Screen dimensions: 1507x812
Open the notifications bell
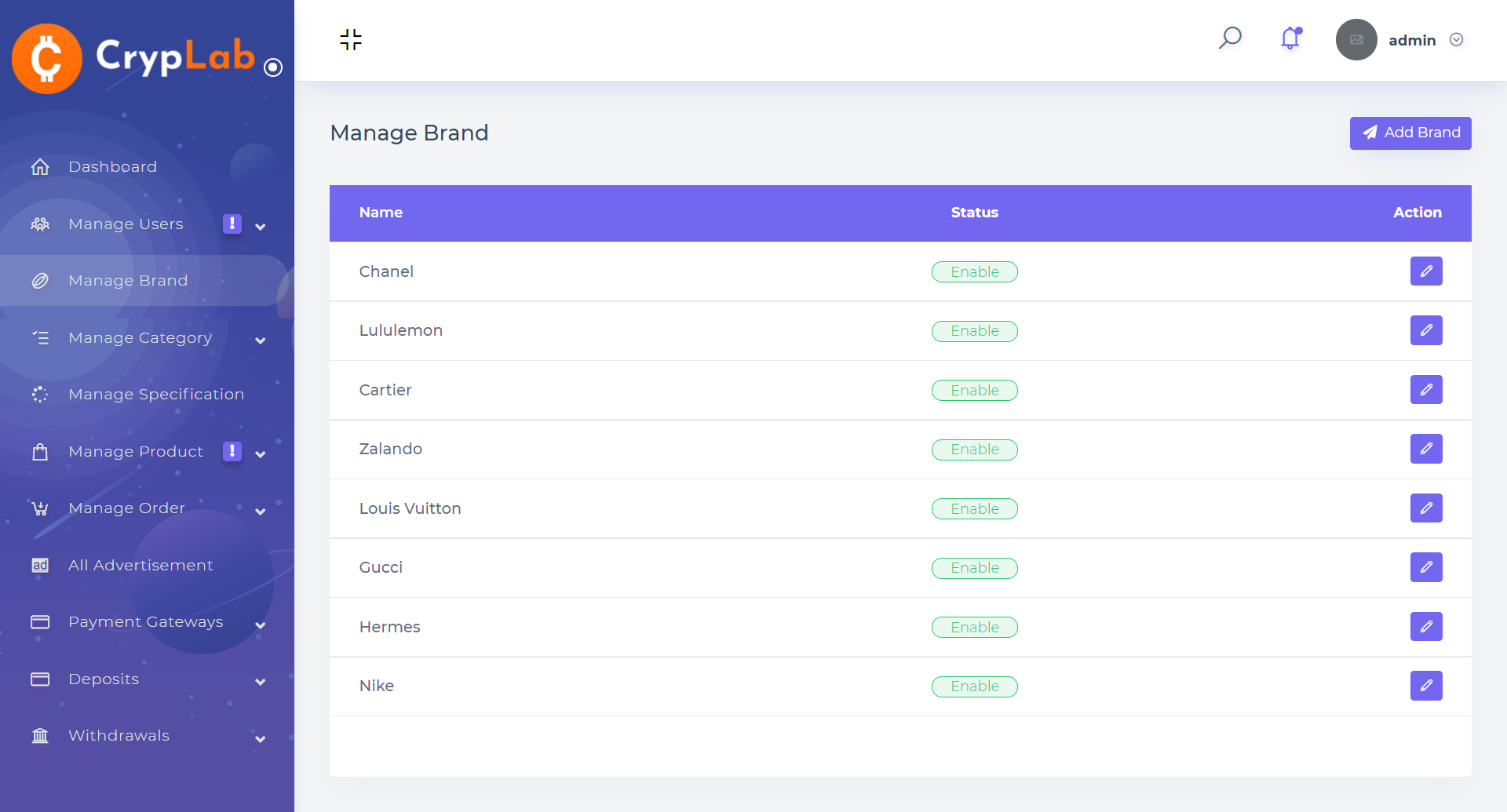click(1290, 38)
